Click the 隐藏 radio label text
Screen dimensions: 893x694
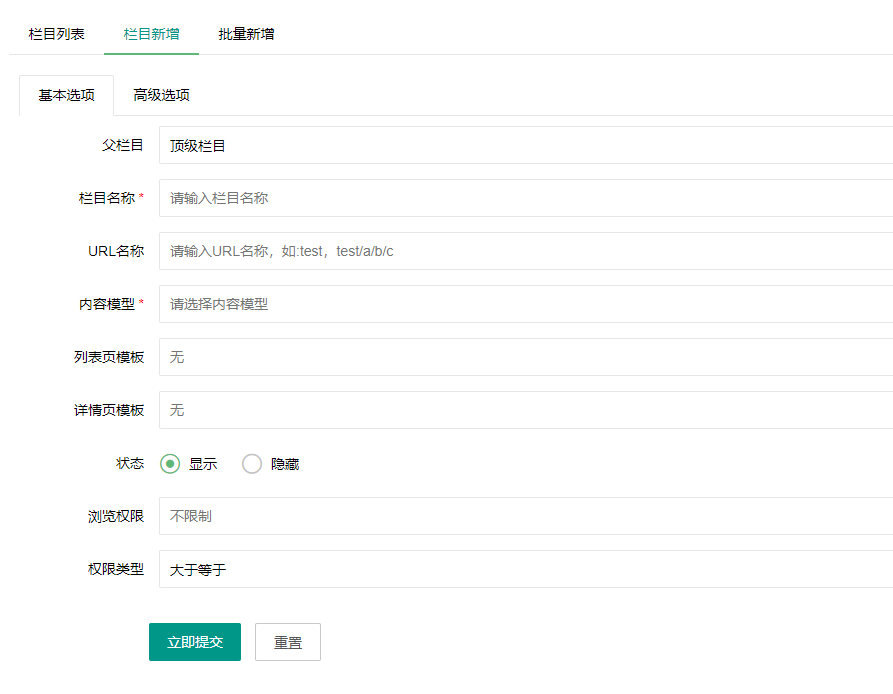tap(285, 465)
